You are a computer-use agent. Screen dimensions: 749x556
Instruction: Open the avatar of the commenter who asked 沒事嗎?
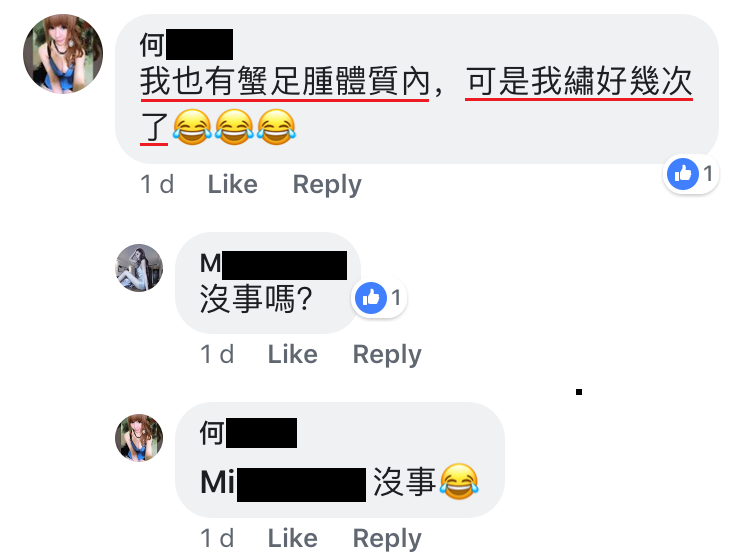[x=139, y=267]
